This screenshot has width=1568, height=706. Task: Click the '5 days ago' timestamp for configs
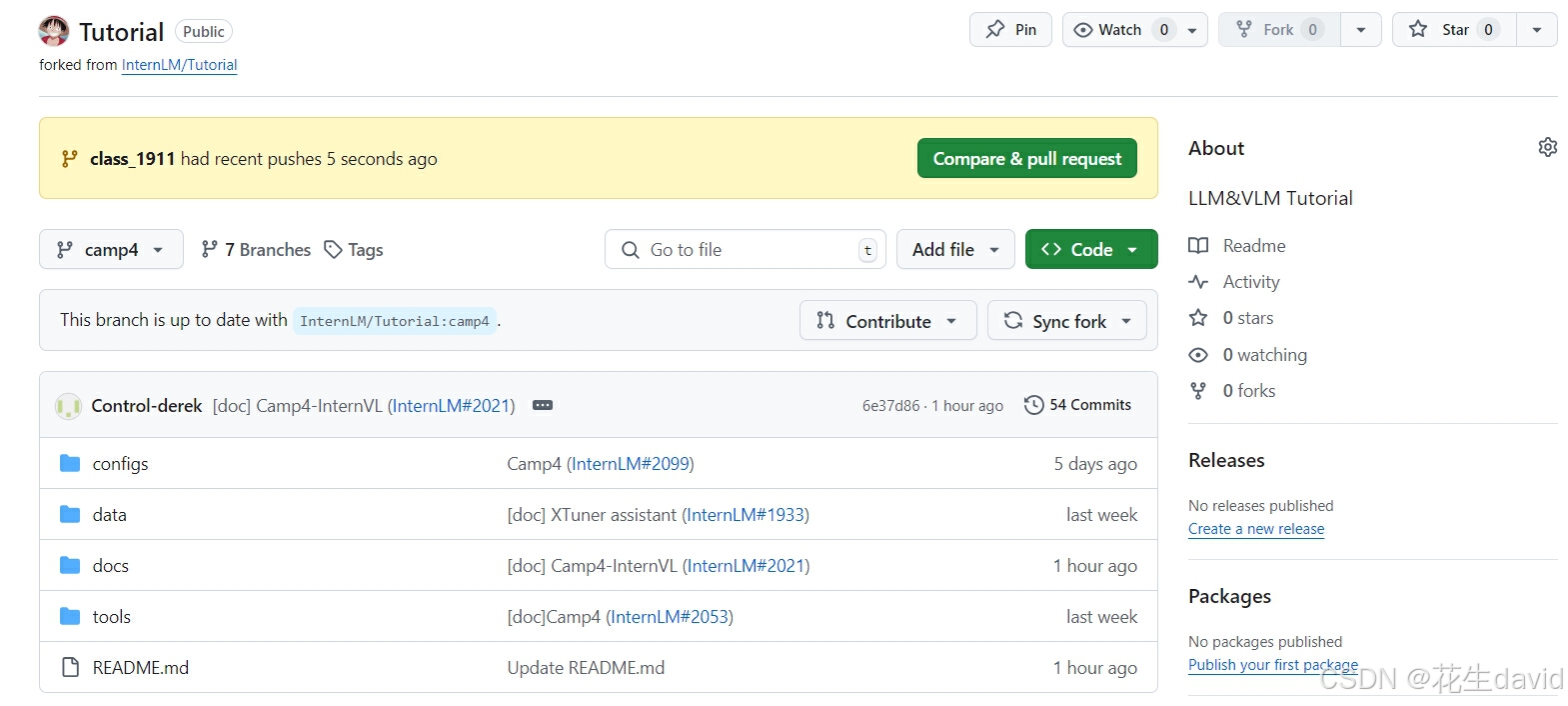pyautogui.click(x=1095, y=464)
